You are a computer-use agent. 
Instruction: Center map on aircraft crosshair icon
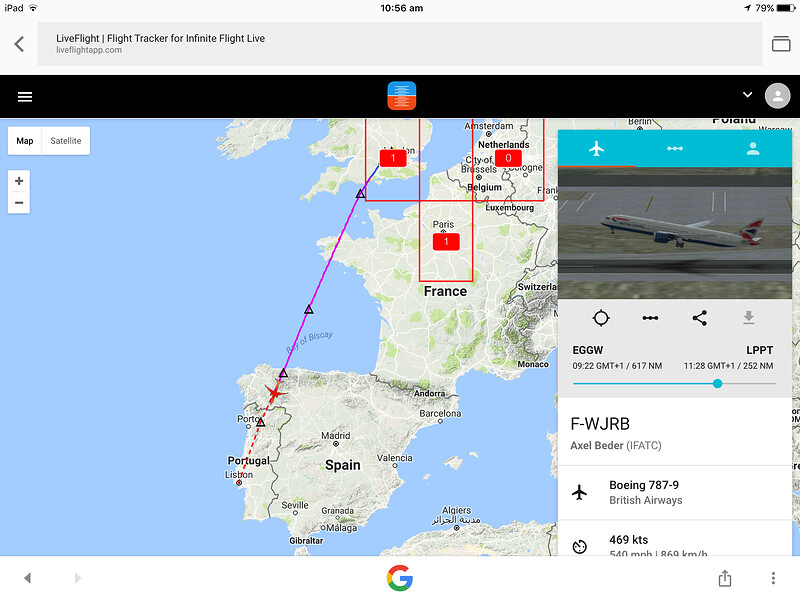tap(601, 318)
